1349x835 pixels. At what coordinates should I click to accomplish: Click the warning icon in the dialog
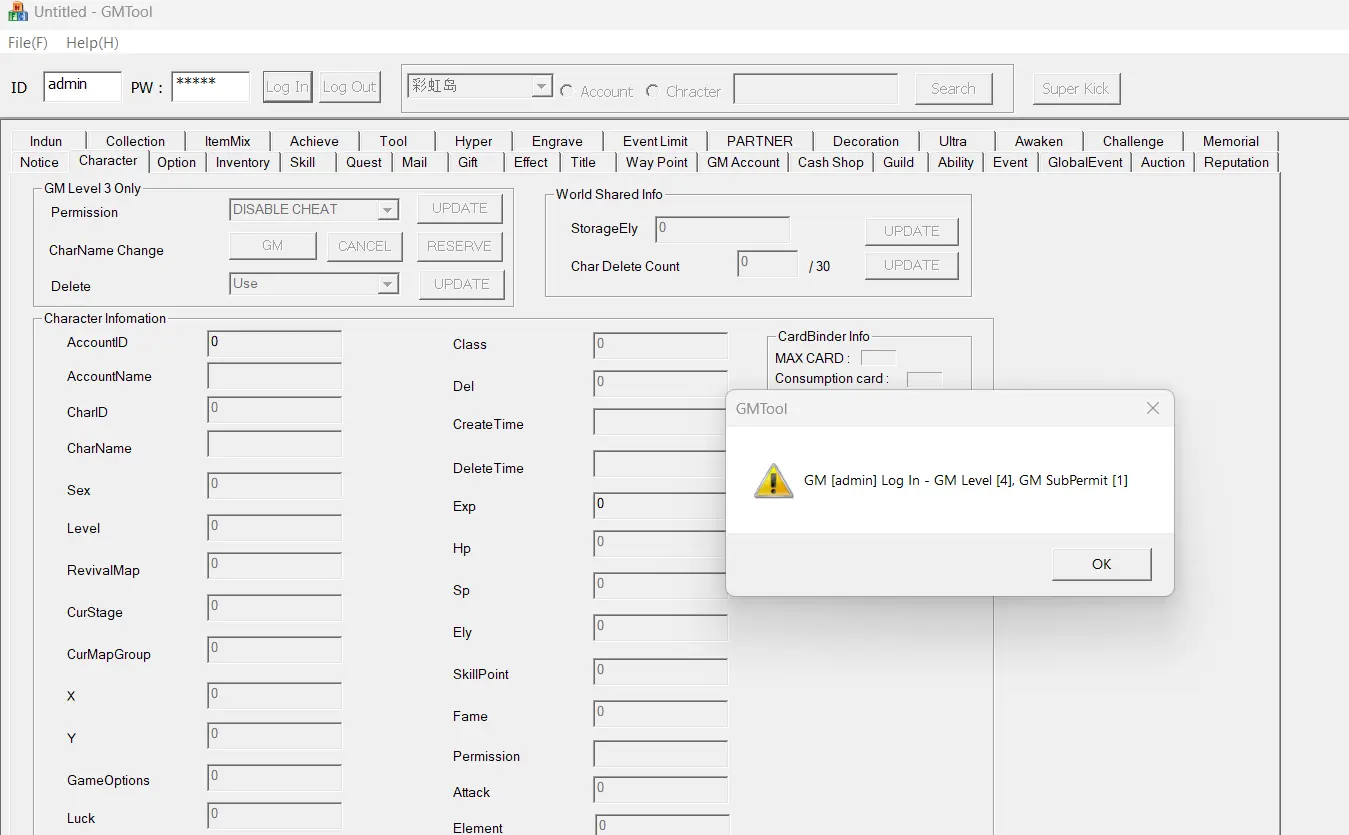pyautogui.click(x=773, y=481)
